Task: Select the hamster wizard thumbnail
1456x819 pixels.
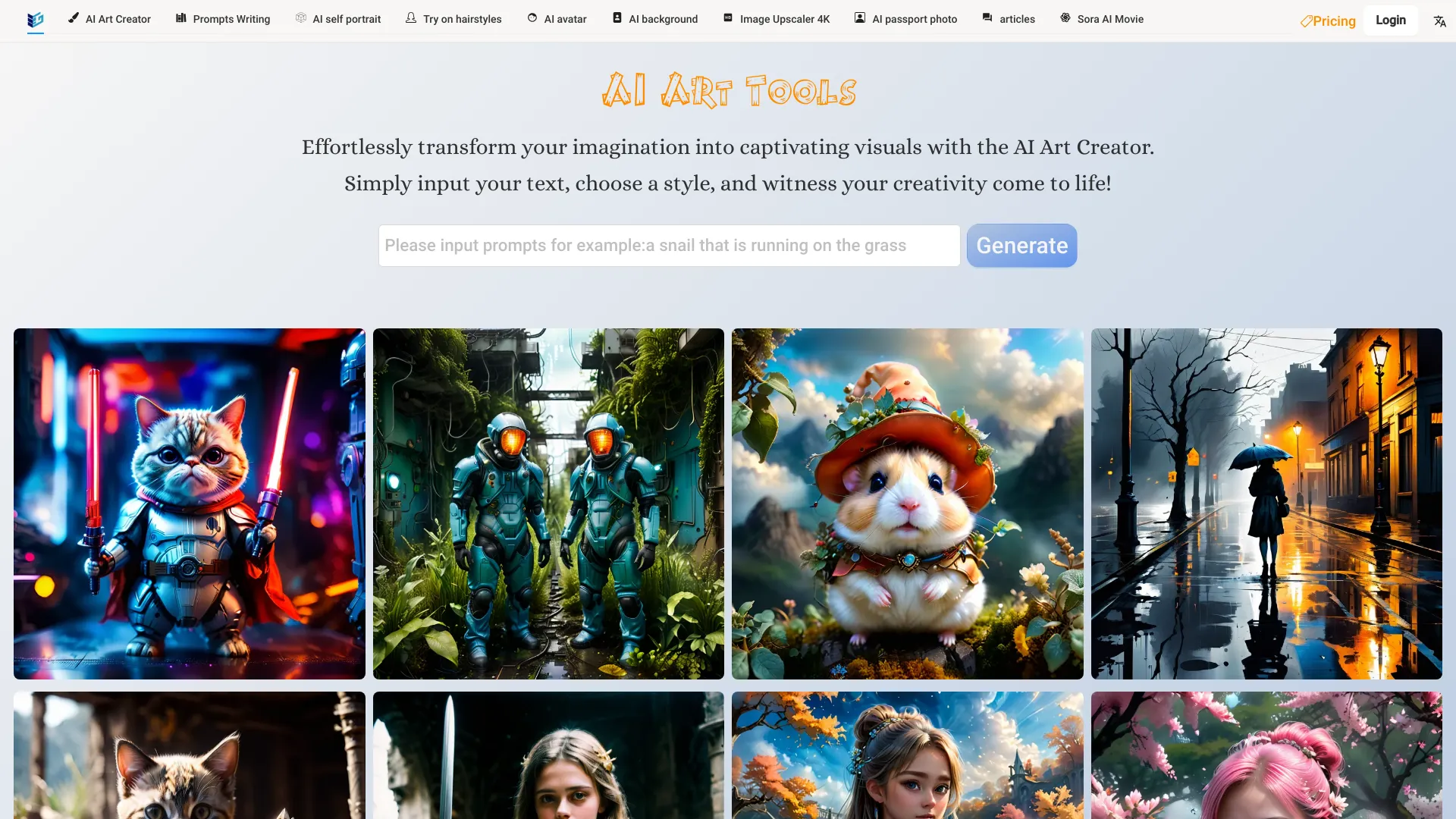Action: point(907,503)
